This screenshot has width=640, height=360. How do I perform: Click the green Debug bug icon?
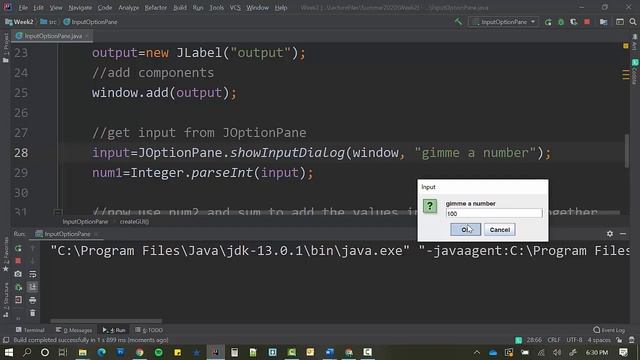coord(561,22)
